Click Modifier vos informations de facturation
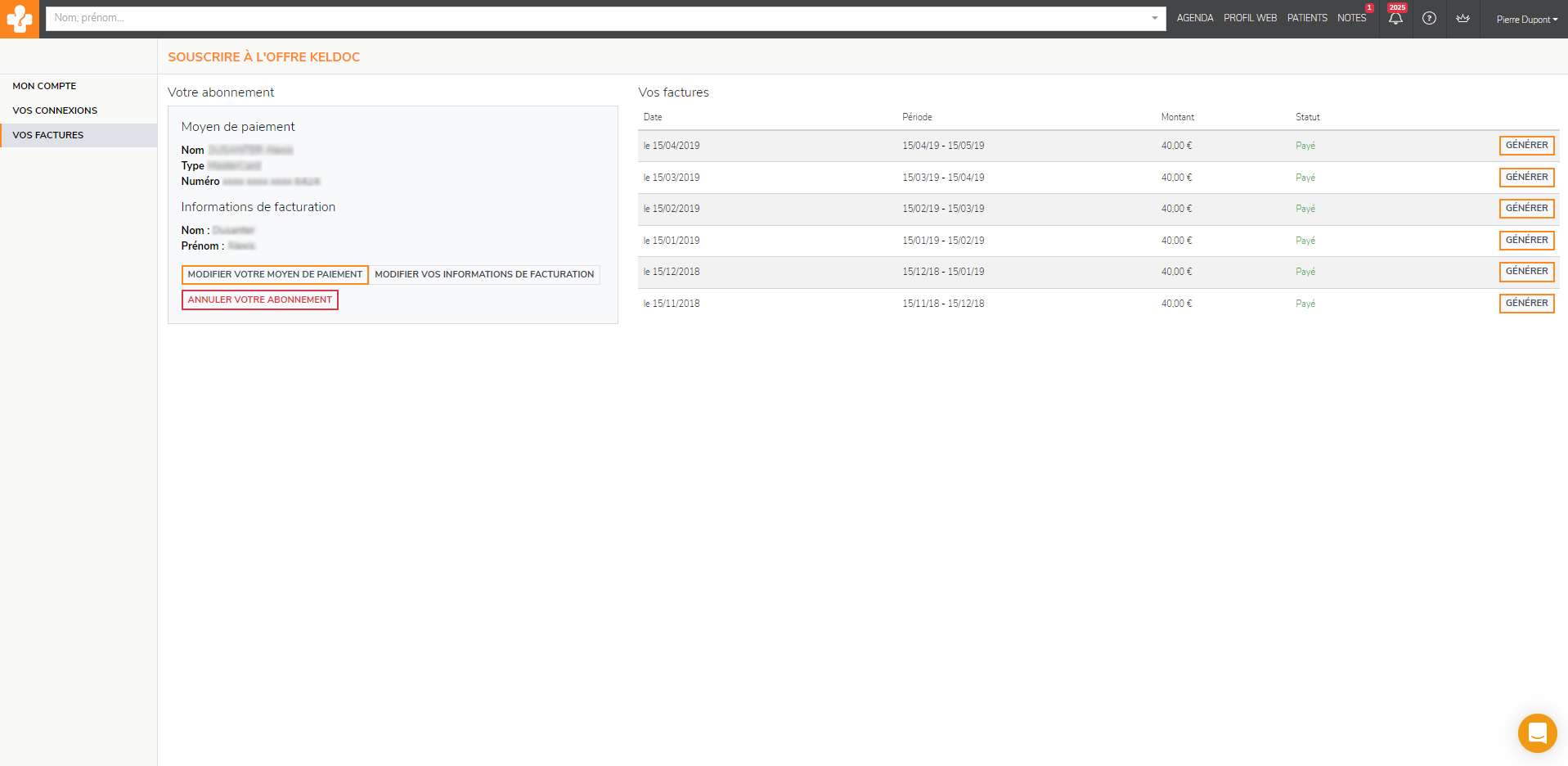This screenshot has height=766, width=1568. (484, 275)
